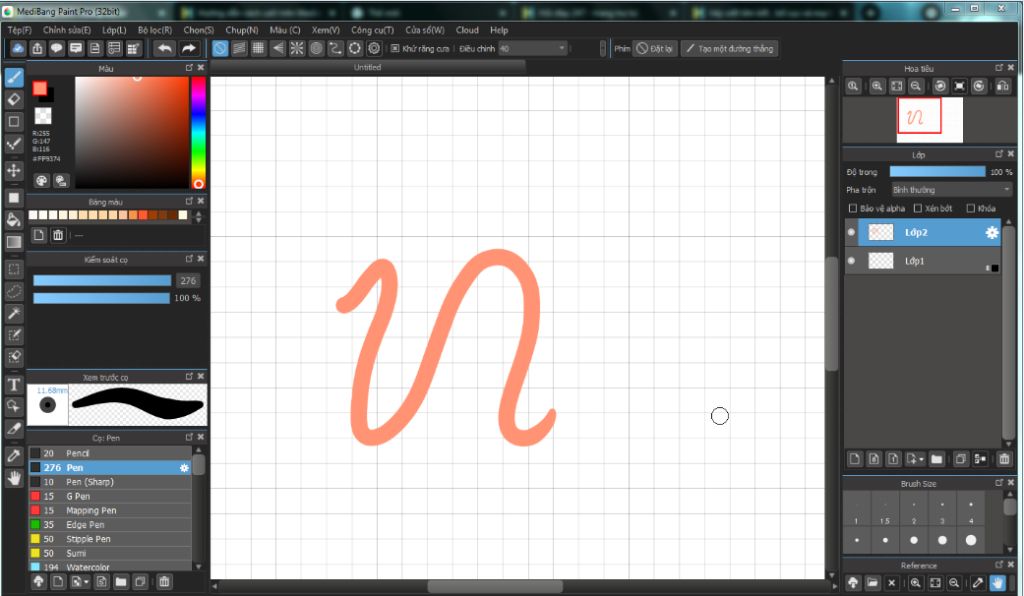This screenshot has height=596, width=1024.
Task: Zoom in on the Navigator panel
Action: coord(877,86)
